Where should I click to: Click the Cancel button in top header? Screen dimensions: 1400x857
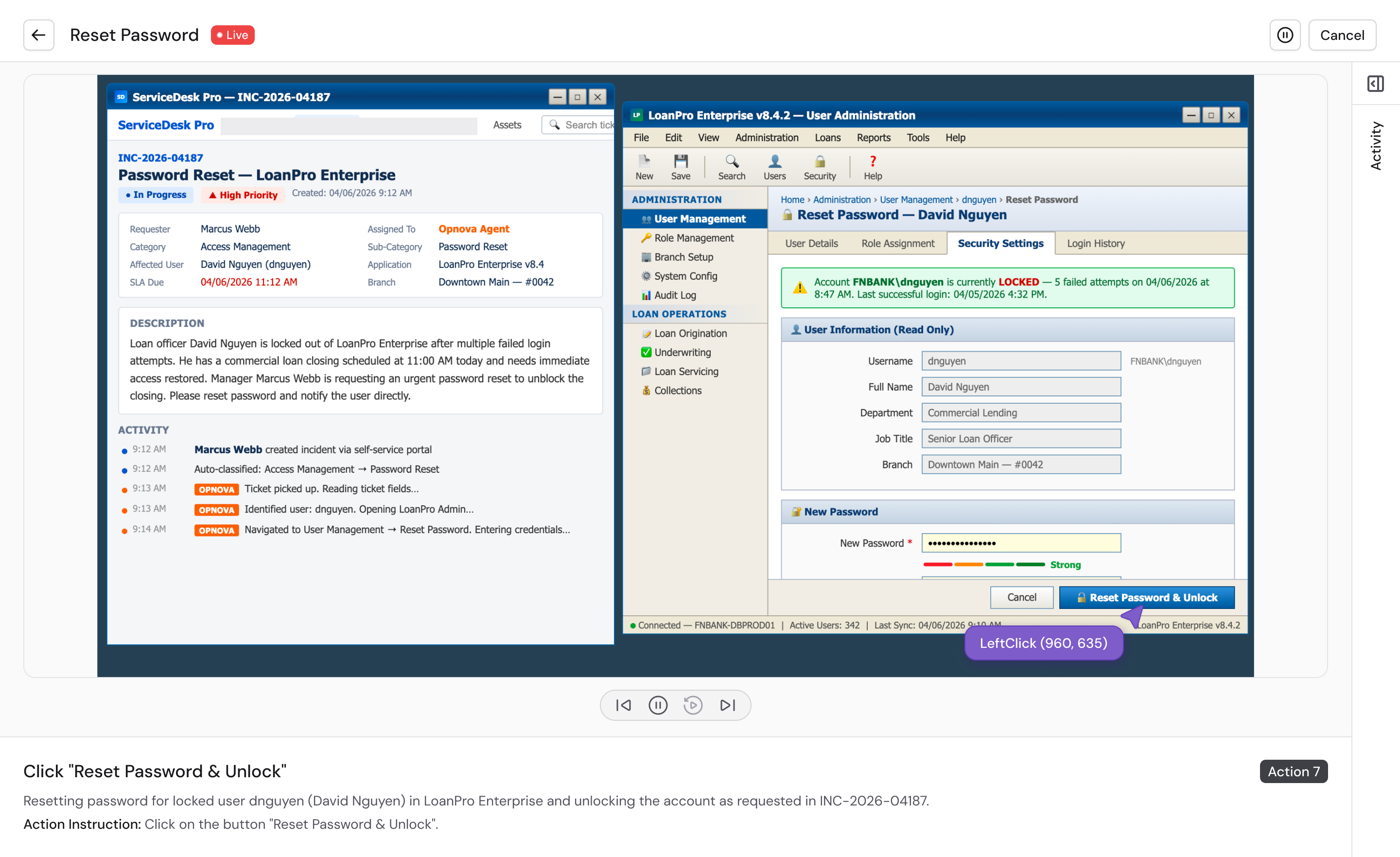[1342, 35]
